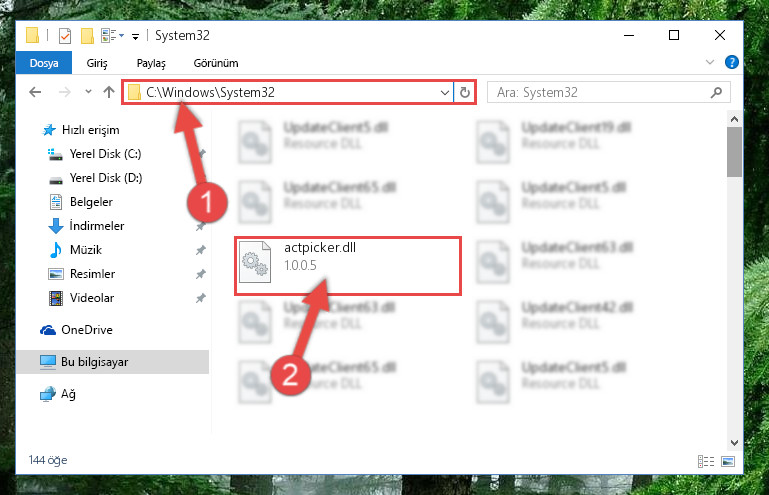Refresh the System32 folder view
This screenshot has width=769, height=495.
(464, 92)
